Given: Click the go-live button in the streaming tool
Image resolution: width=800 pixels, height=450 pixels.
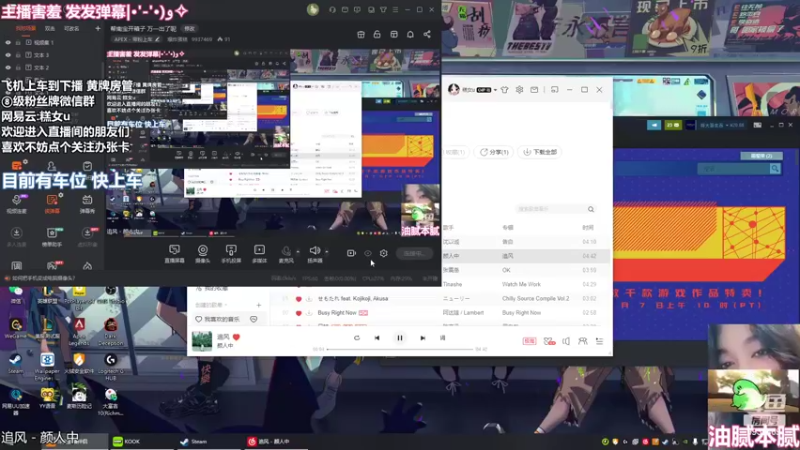Looking at the screenshot, I should [x=414, y=253].
